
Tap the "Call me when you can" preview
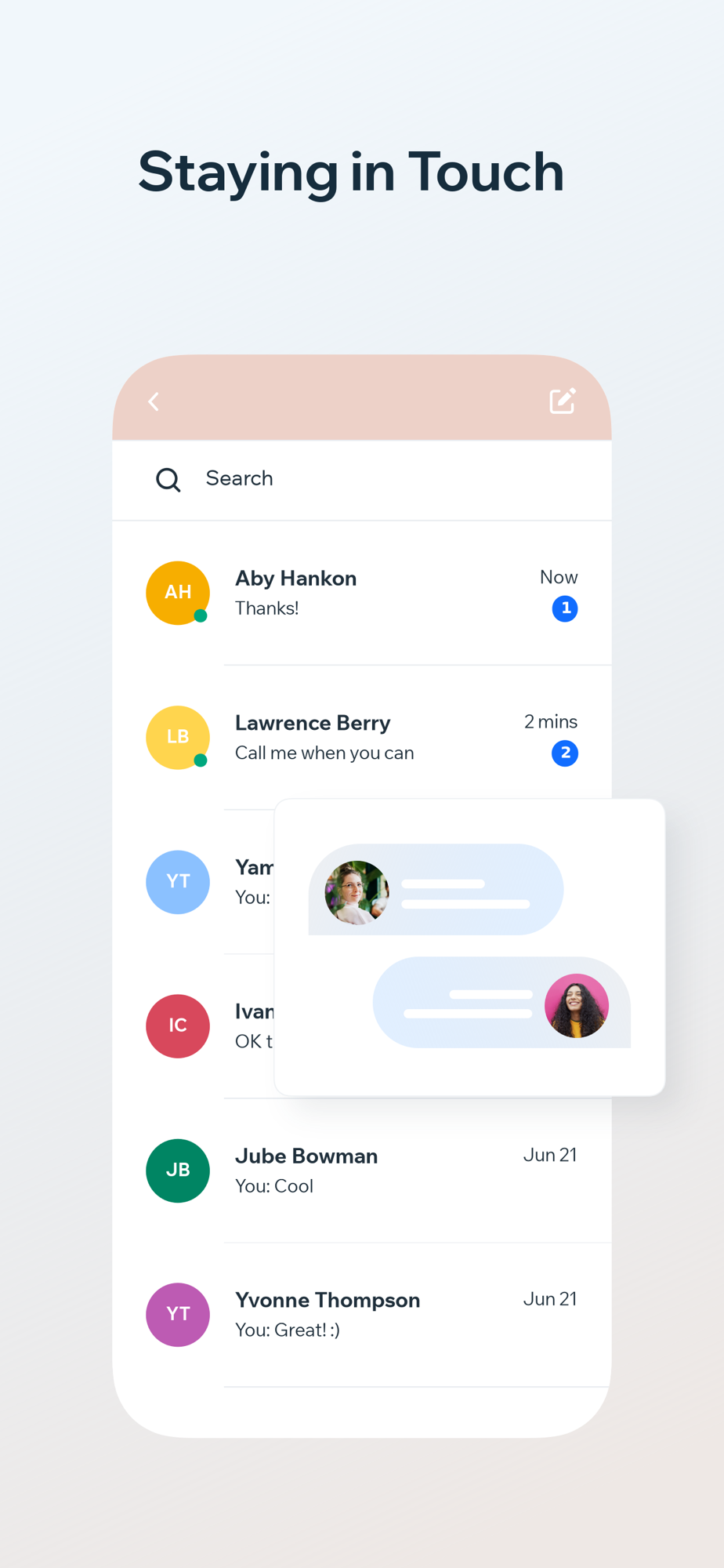(x=324, y=753)
